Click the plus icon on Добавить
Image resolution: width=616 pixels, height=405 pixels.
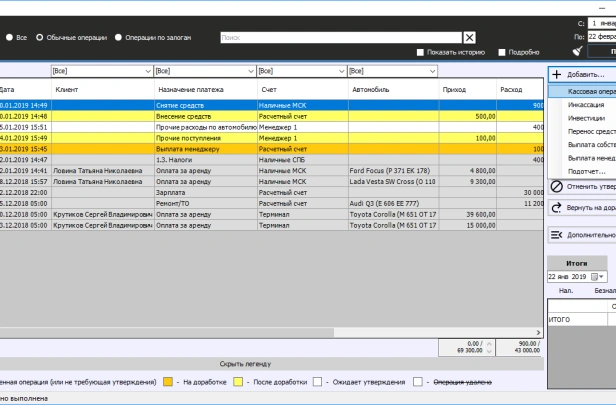coord(557,74)
